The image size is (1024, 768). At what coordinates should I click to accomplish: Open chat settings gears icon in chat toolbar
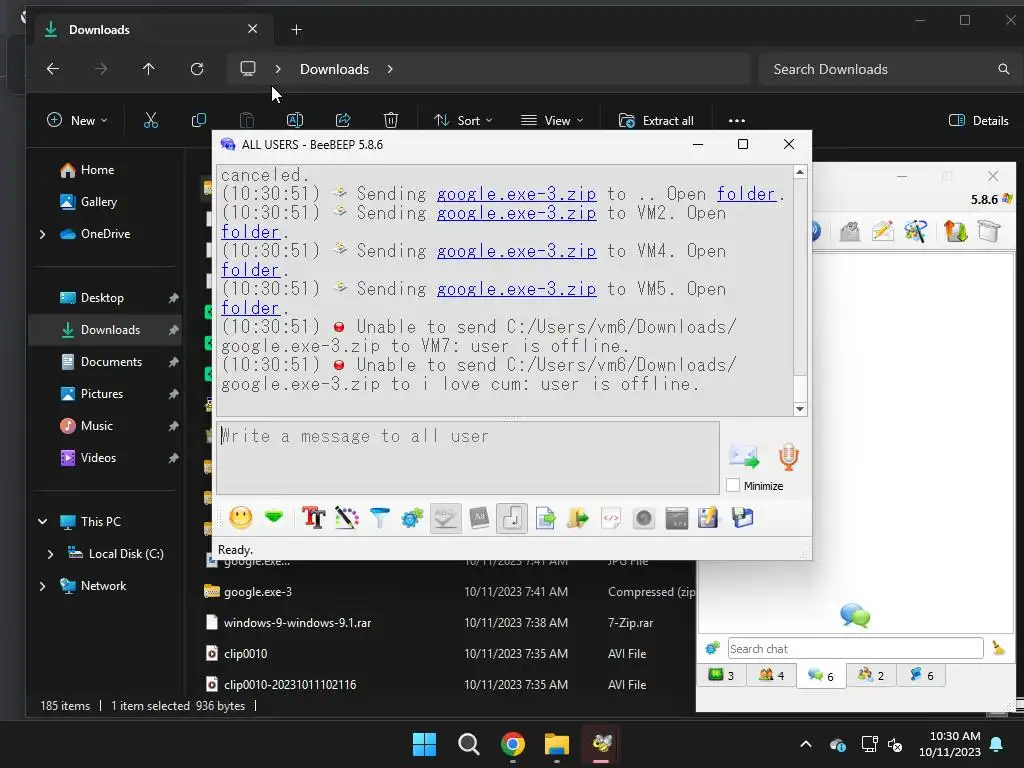coord(412,518)
